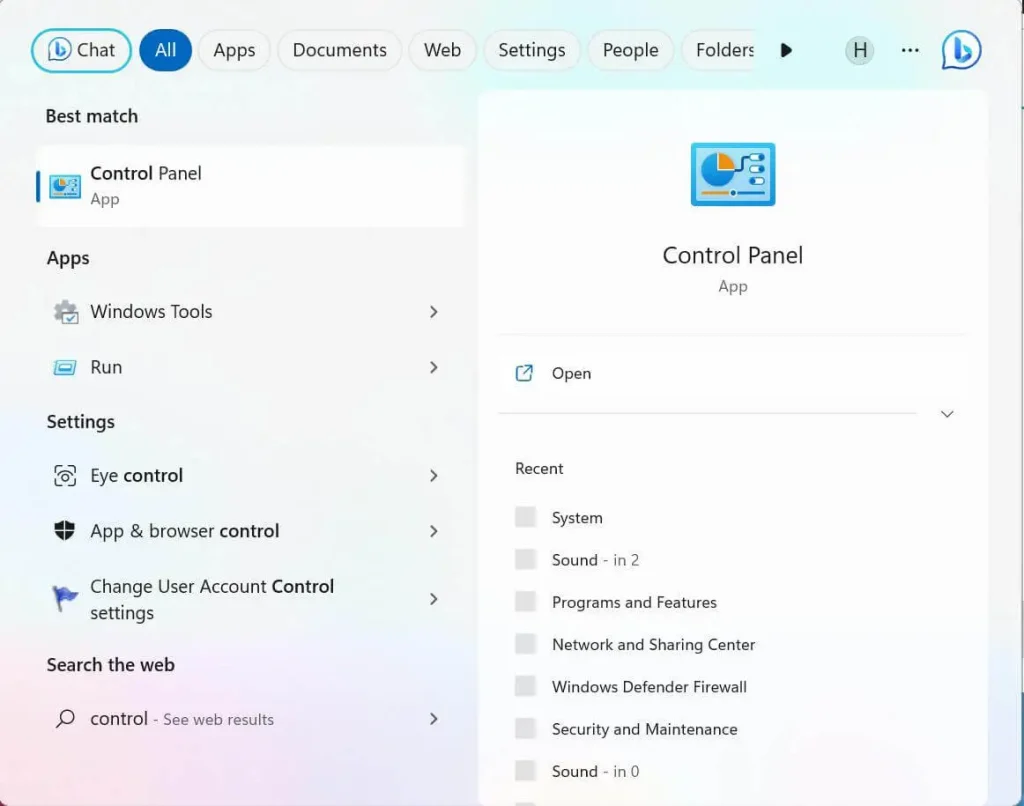This screenshot has height=806, width=1024.
Task: Click the Control Panel icon in best match
Action: [65, 186]
